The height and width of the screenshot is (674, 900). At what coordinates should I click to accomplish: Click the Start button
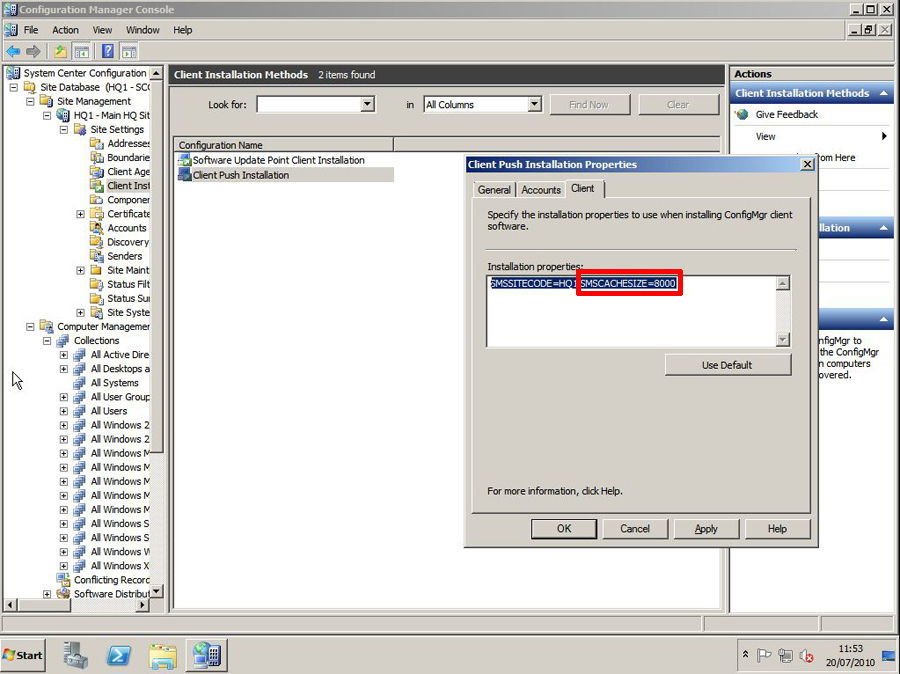click(x=23, y=655)
